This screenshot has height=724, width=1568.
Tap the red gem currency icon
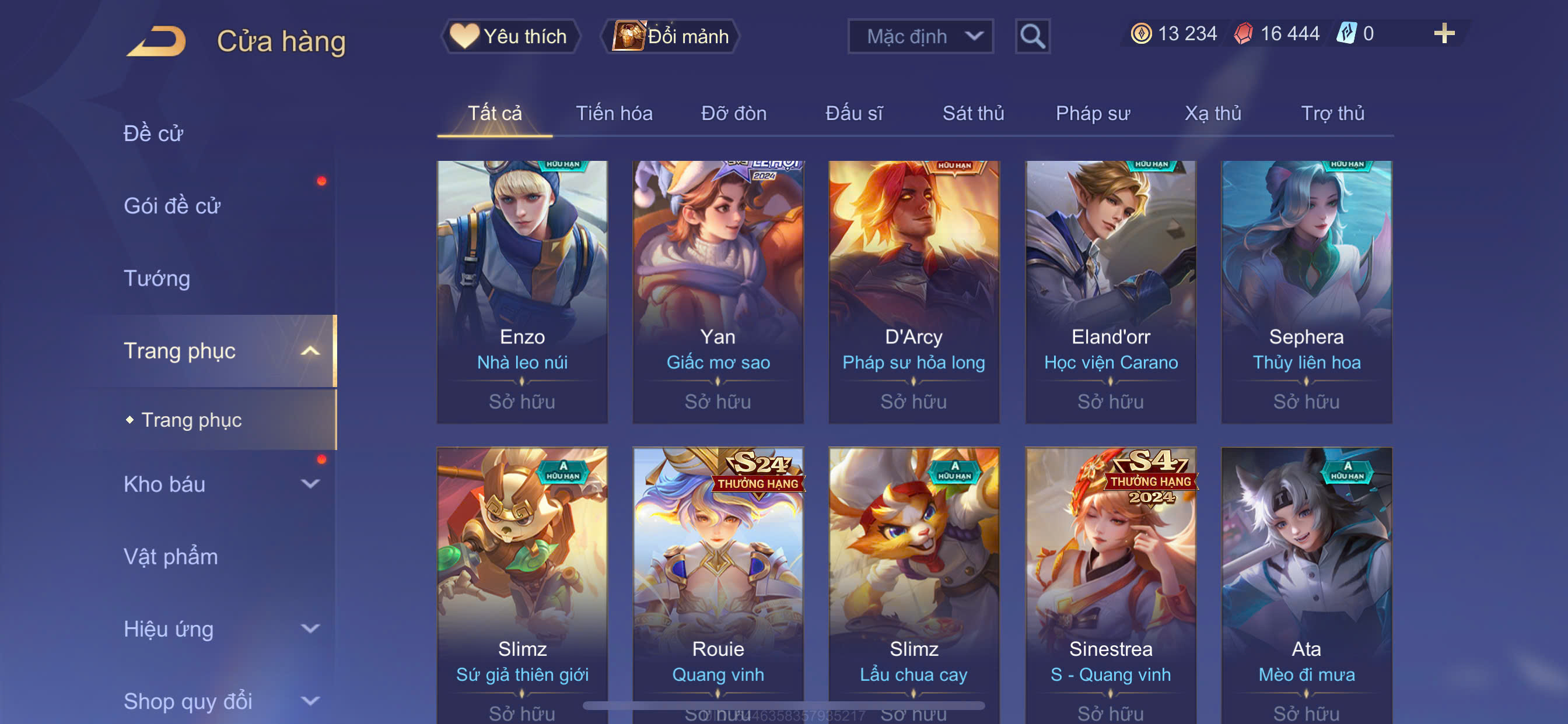1243,33
